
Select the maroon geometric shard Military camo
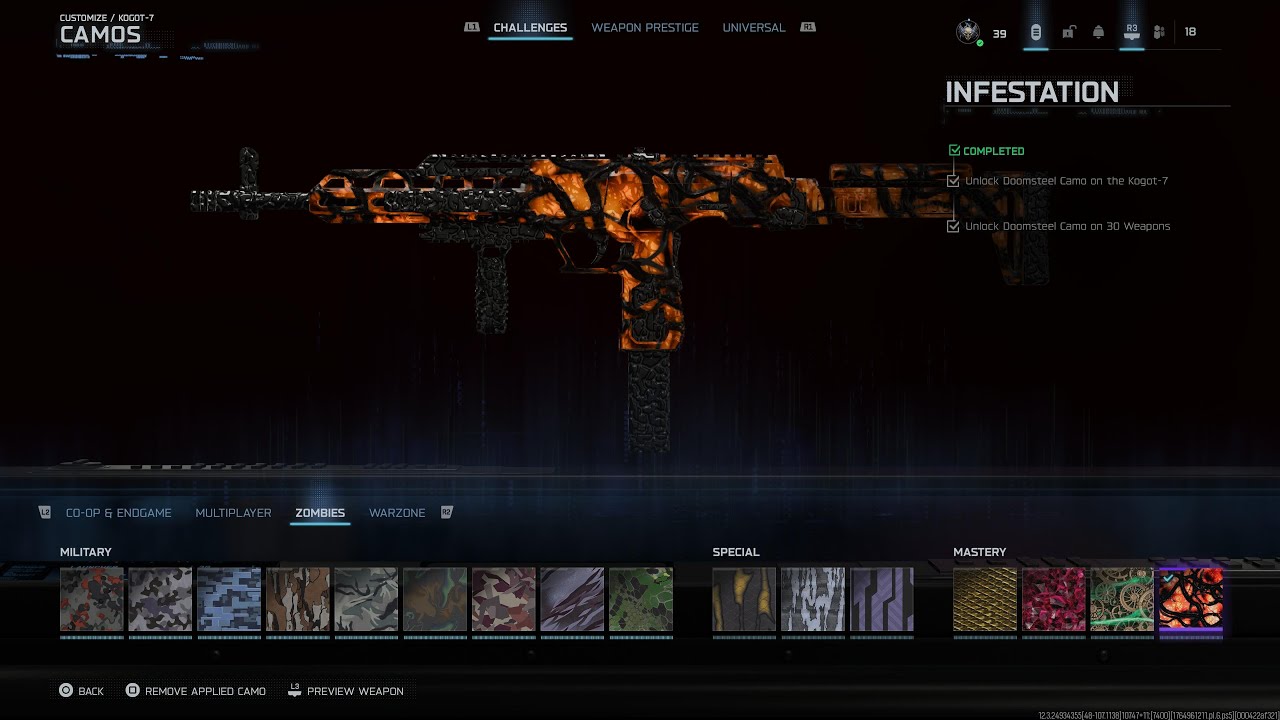pyautogui.click(x=504, y=600)
